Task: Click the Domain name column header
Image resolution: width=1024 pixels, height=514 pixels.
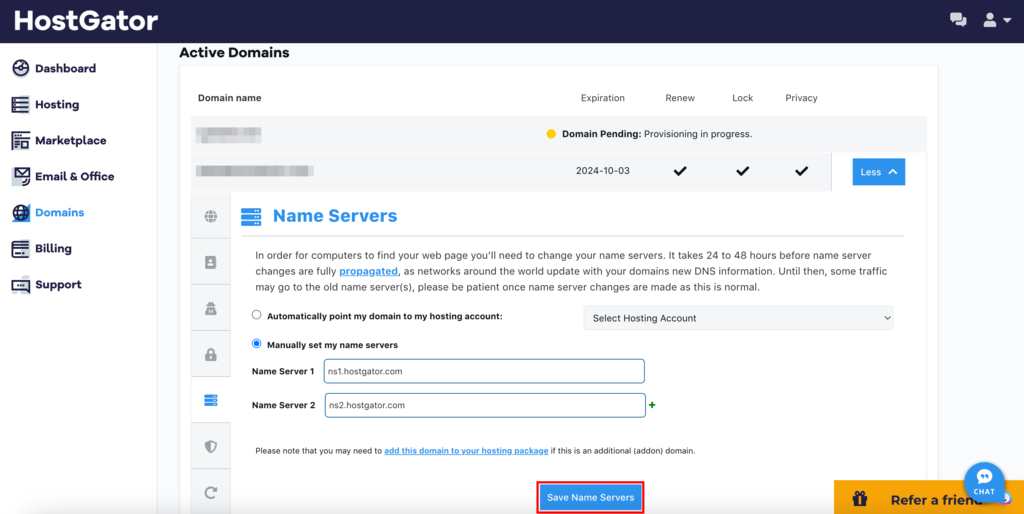Action: click(x=229, y=98)
